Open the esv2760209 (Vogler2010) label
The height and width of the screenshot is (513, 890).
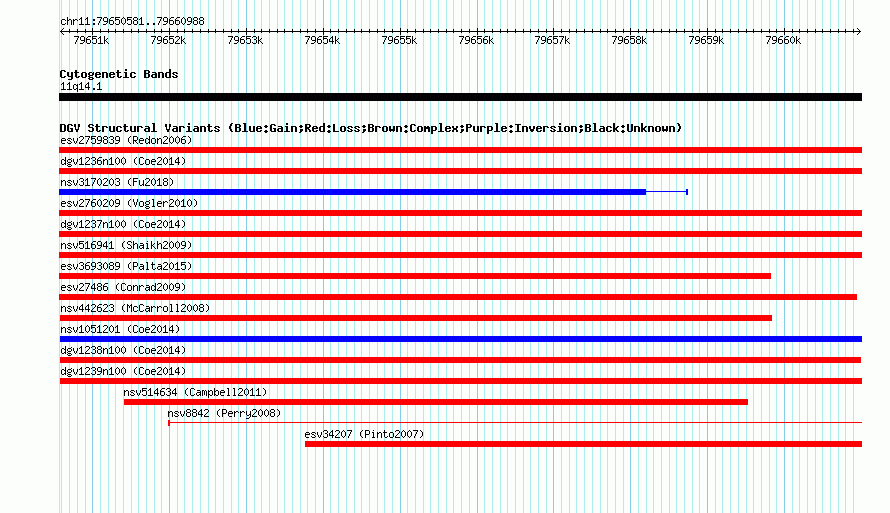129,203
